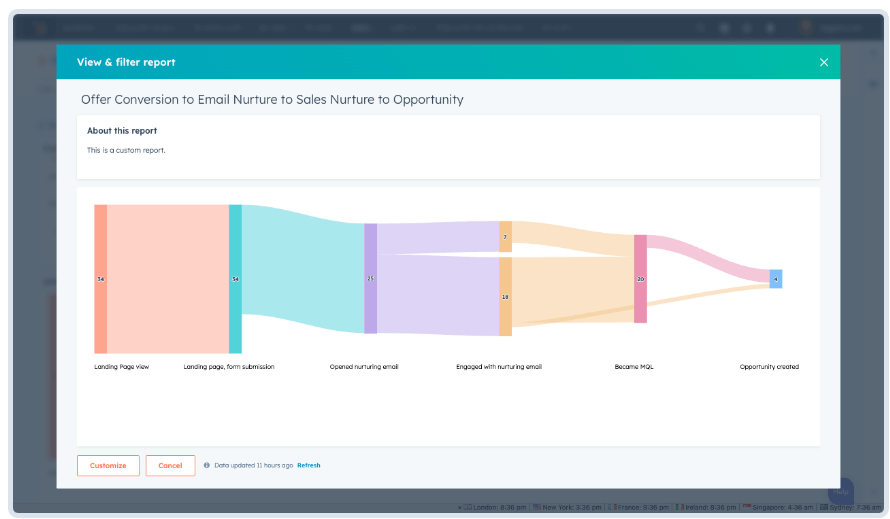
Task: Click the info icon beside Data updated
Action: 207,465
